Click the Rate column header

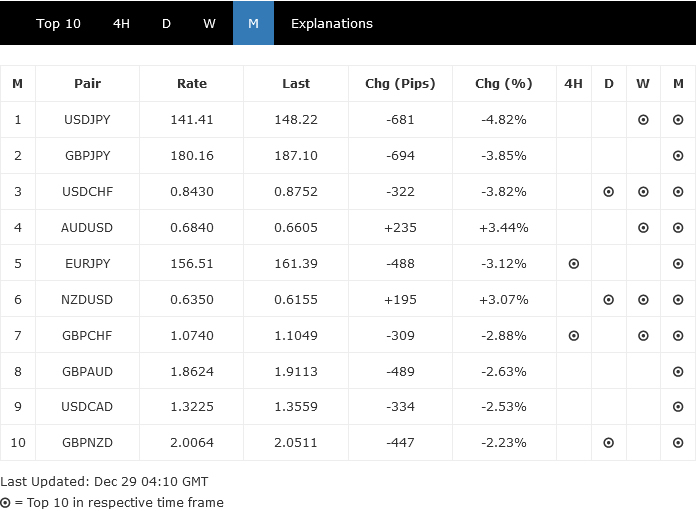click(192, 84)
